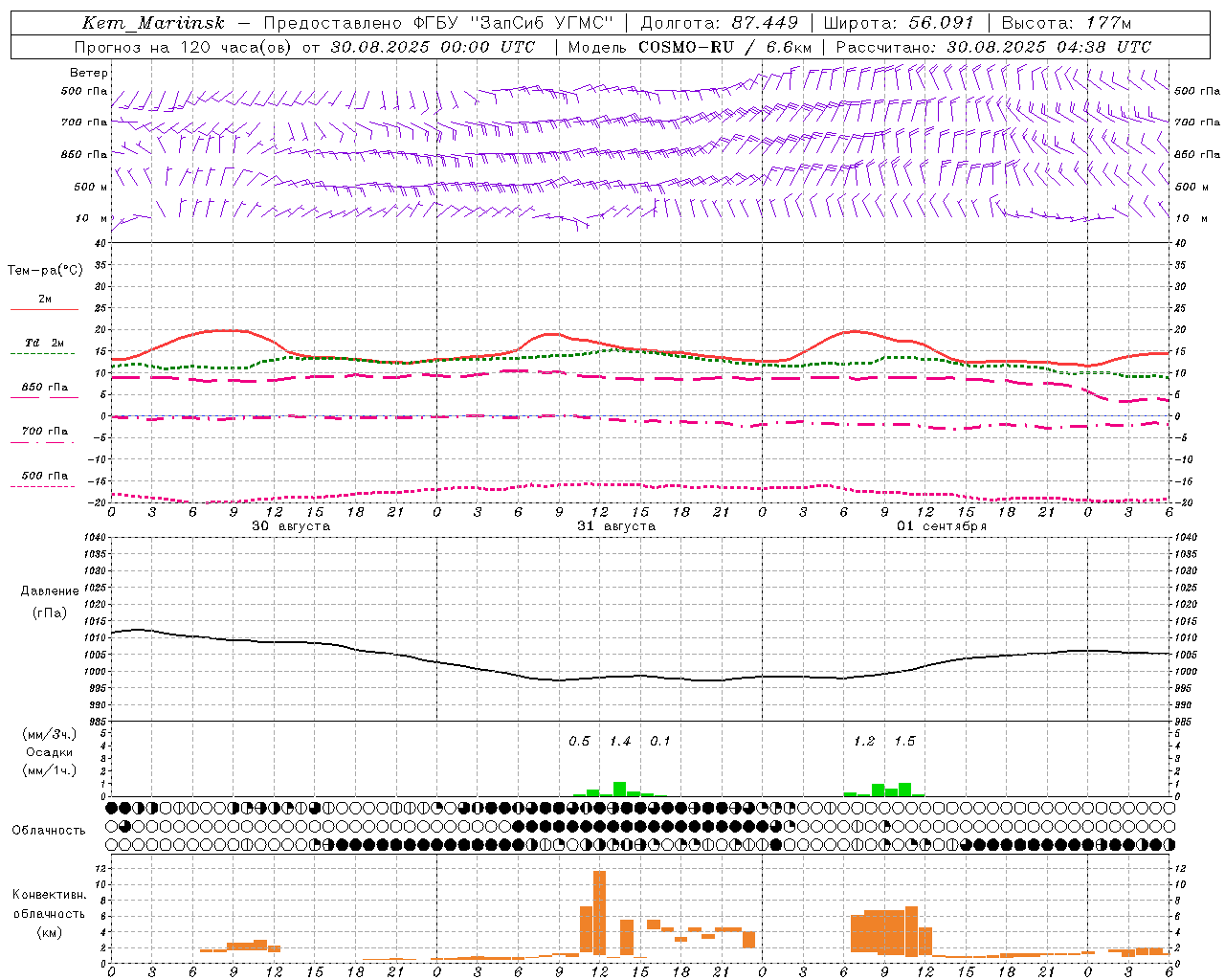Click the red '2м' temperature legend line

coord(44,309)
